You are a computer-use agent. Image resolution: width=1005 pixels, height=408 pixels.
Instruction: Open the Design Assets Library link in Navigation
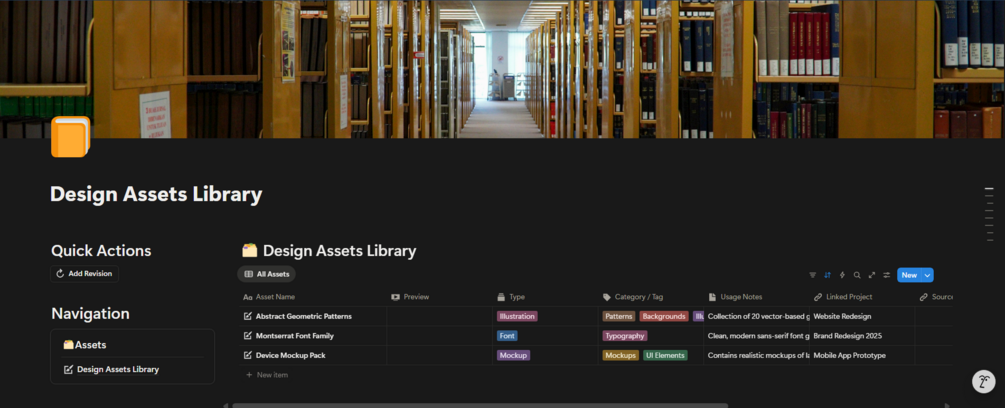112,370
